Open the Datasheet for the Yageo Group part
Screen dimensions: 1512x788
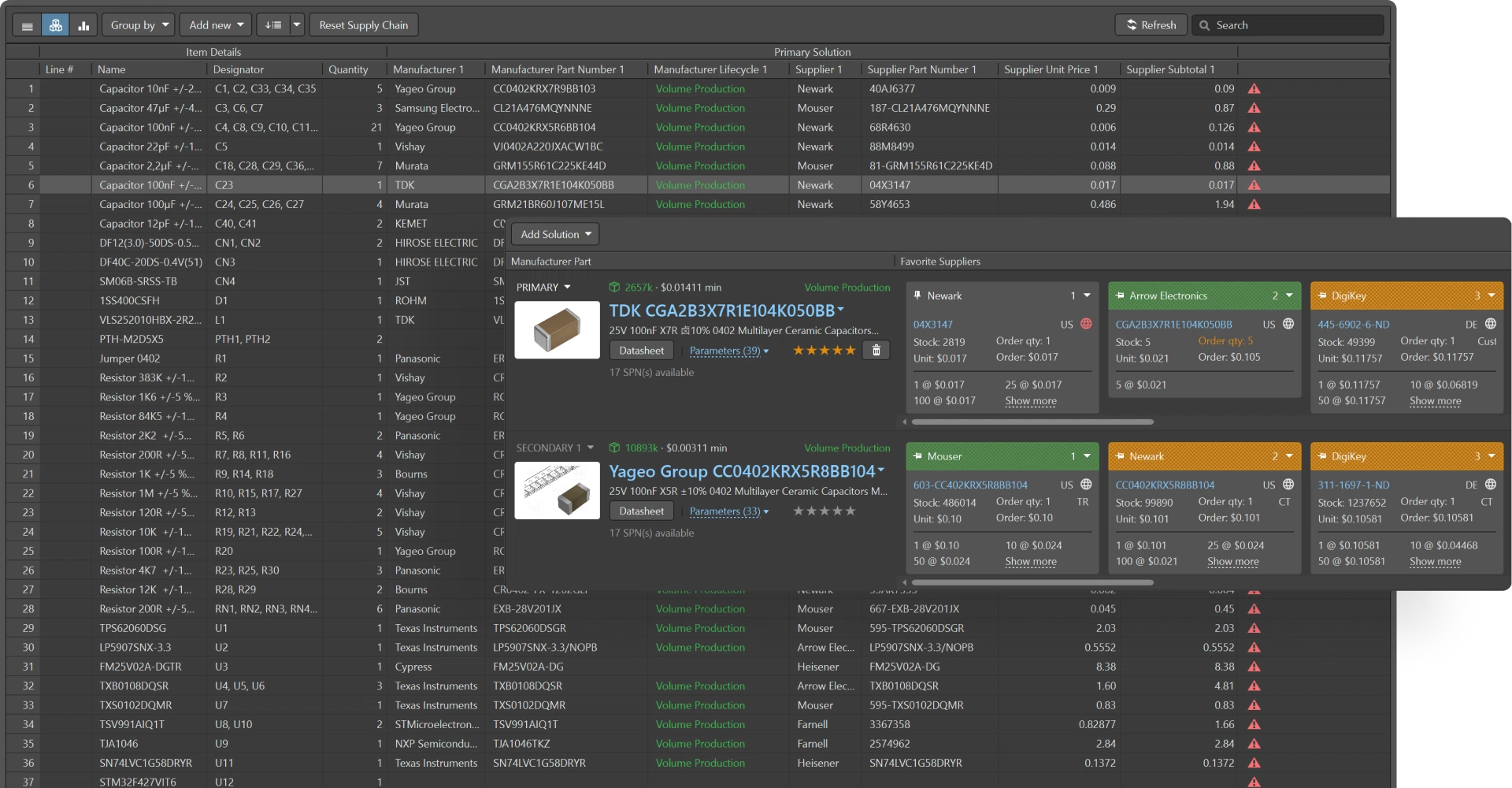click(642, 511)
